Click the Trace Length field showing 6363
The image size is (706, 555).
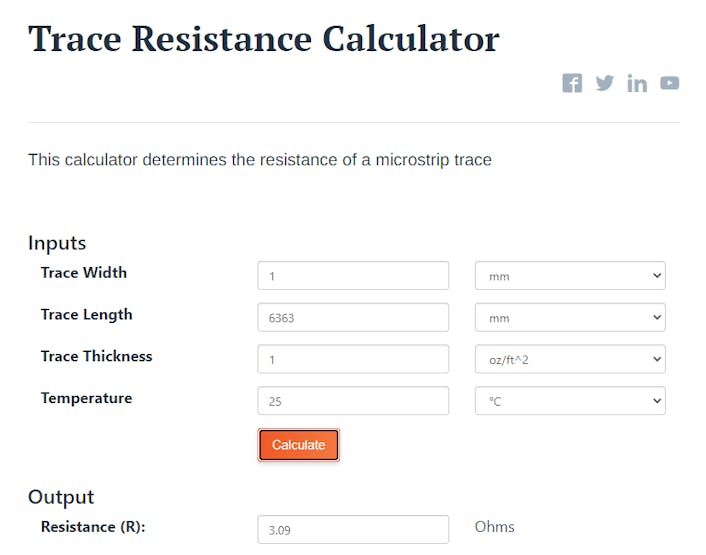353,318
